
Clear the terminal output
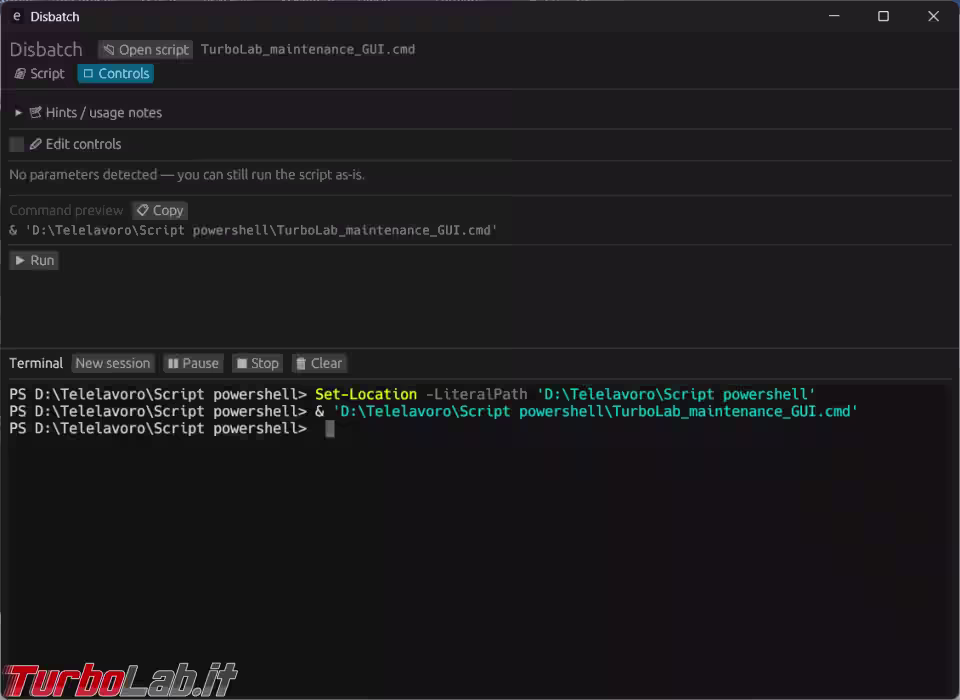click(319, 363)
